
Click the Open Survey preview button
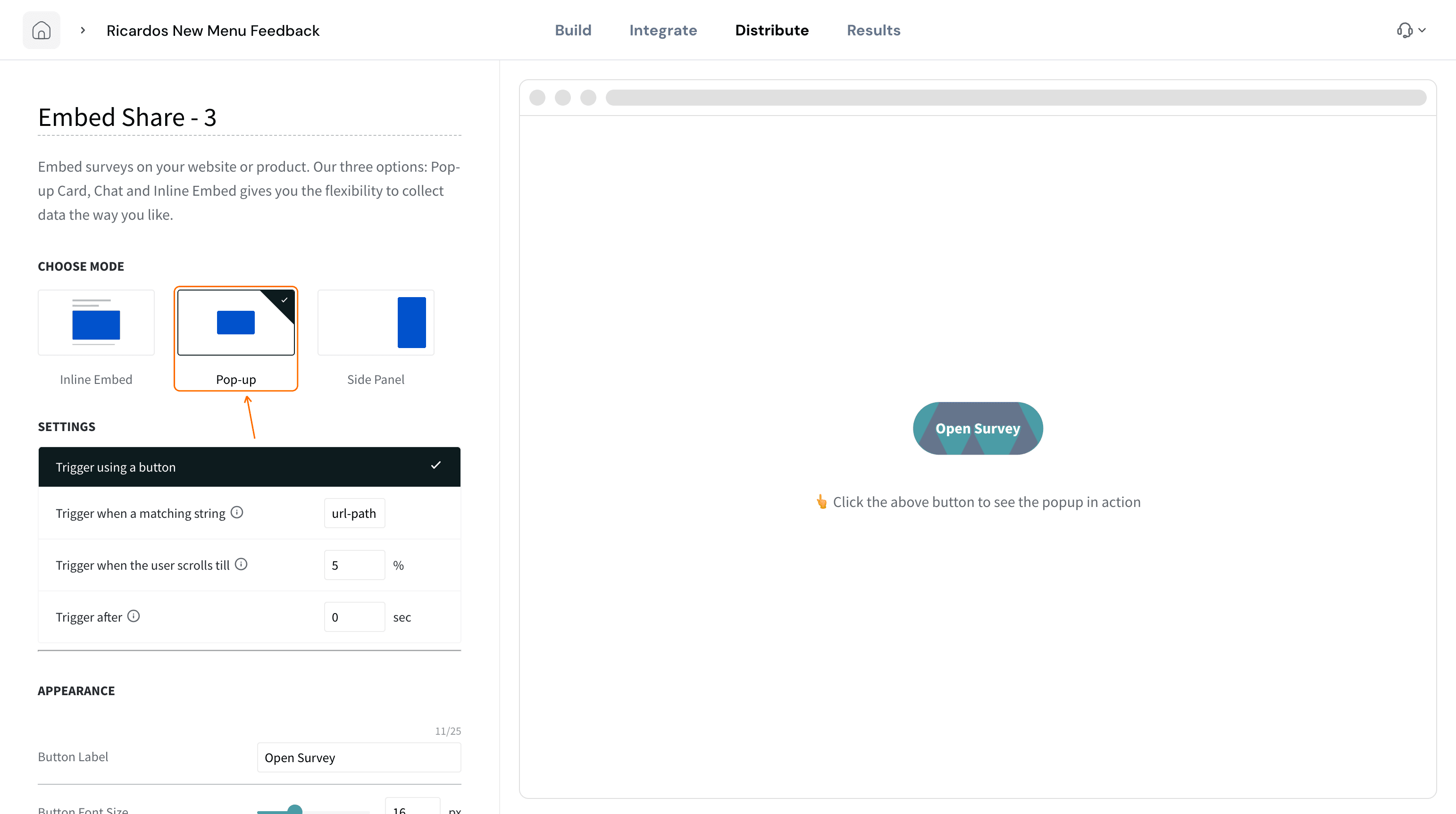[978, 428]
